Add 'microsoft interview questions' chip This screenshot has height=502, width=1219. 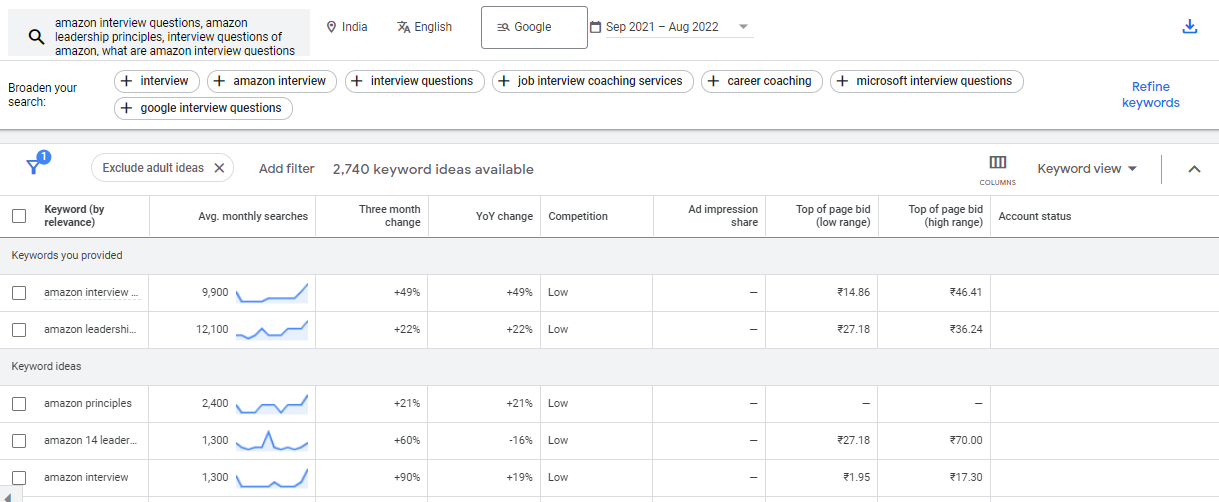point(927,81)
